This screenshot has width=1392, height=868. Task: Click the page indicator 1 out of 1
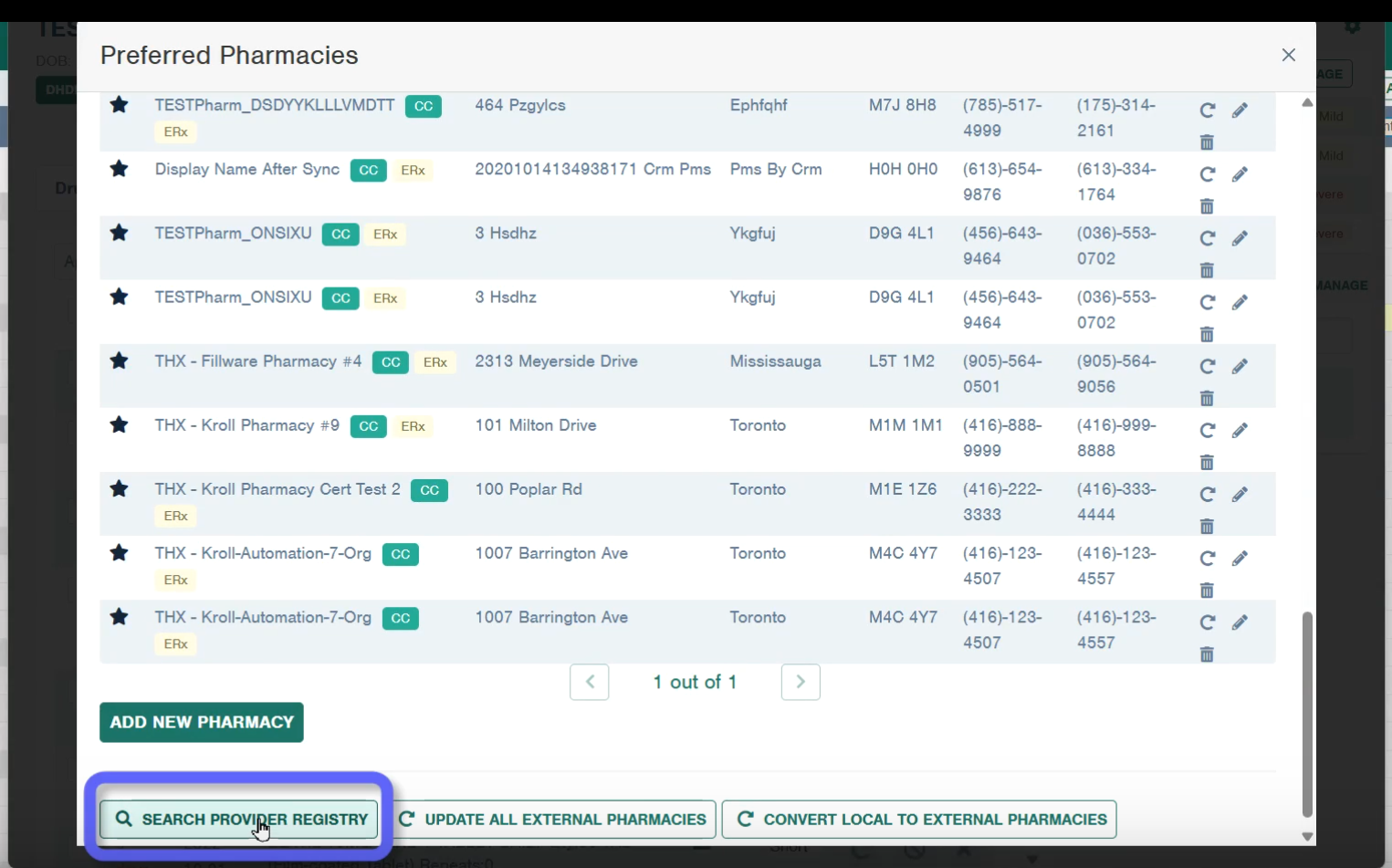(x=695, y=682)
